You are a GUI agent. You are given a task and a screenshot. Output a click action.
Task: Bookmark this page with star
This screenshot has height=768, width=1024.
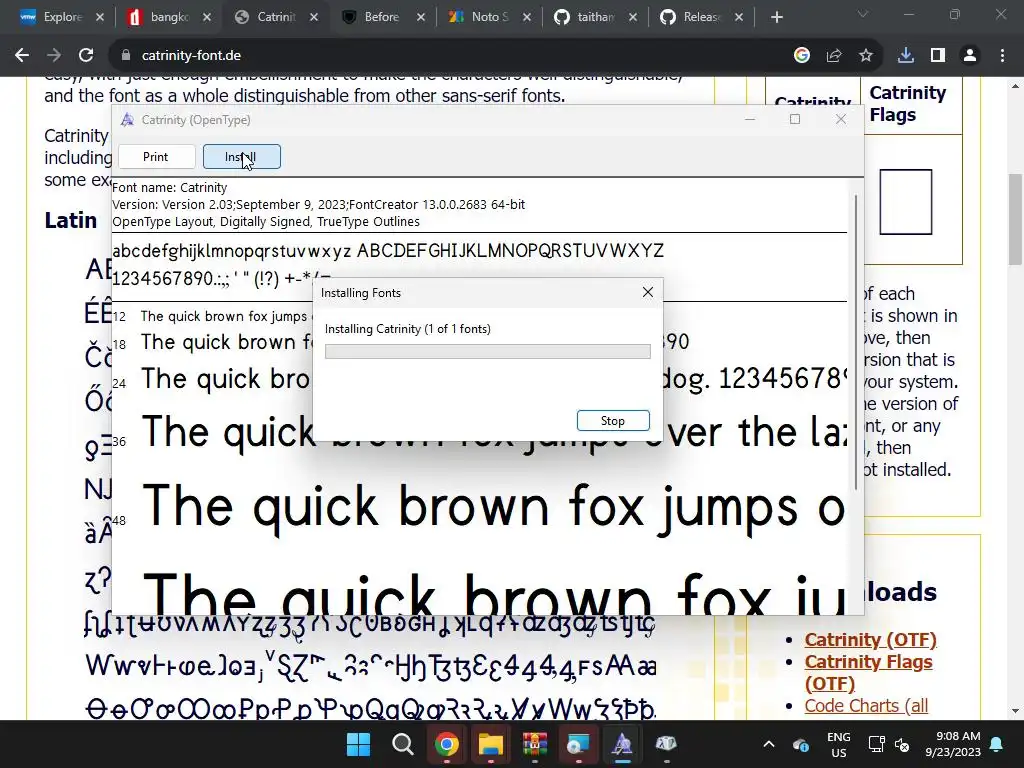pos(866,56)
